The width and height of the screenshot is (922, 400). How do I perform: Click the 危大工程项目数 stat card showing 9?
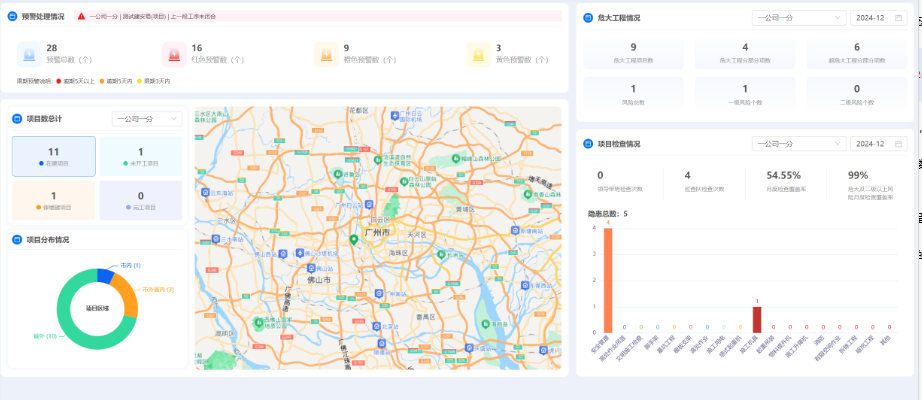pos(633,53)
